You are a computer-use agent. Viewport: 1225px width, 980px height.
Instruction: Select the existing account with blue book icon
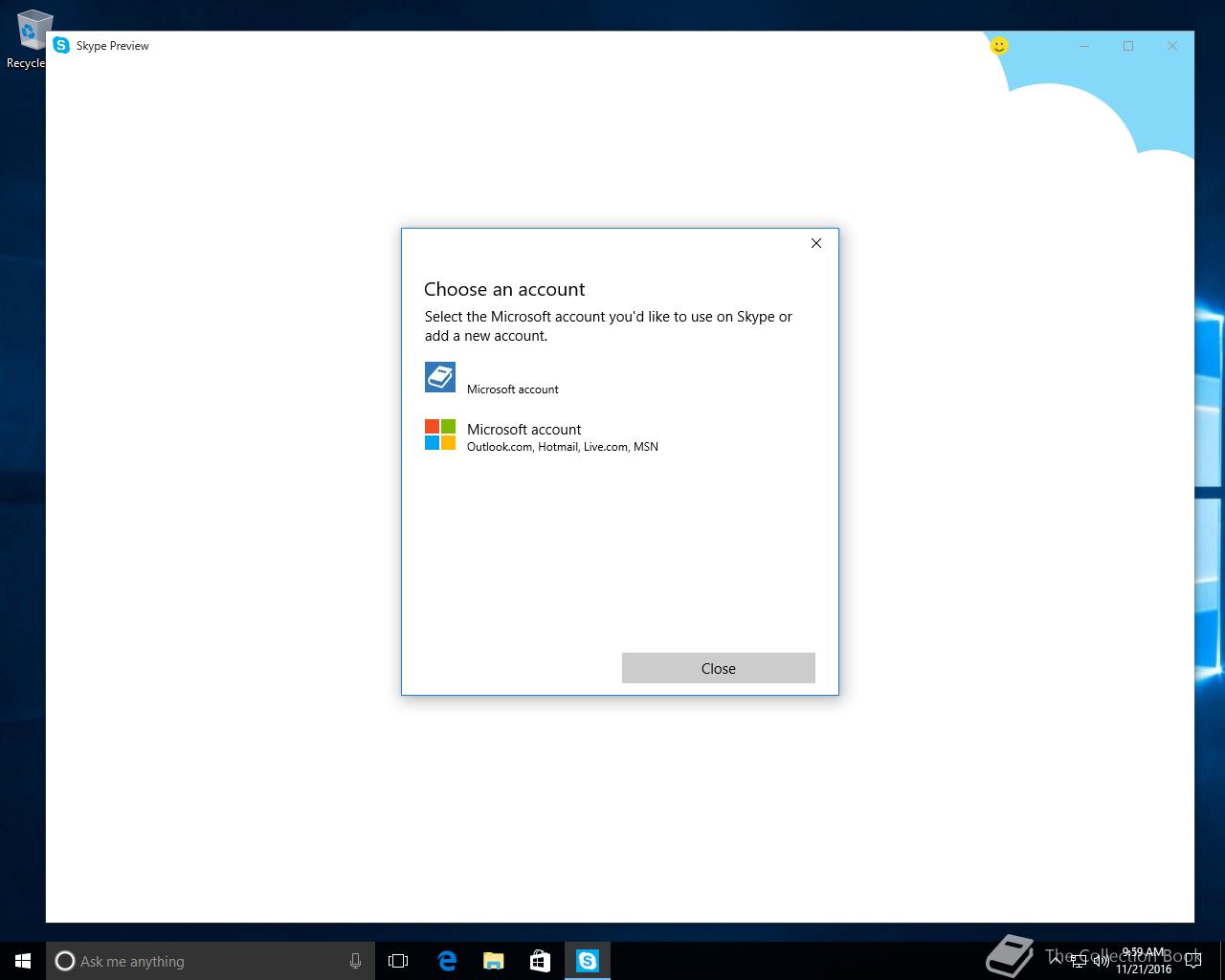[x=620, y=378]
